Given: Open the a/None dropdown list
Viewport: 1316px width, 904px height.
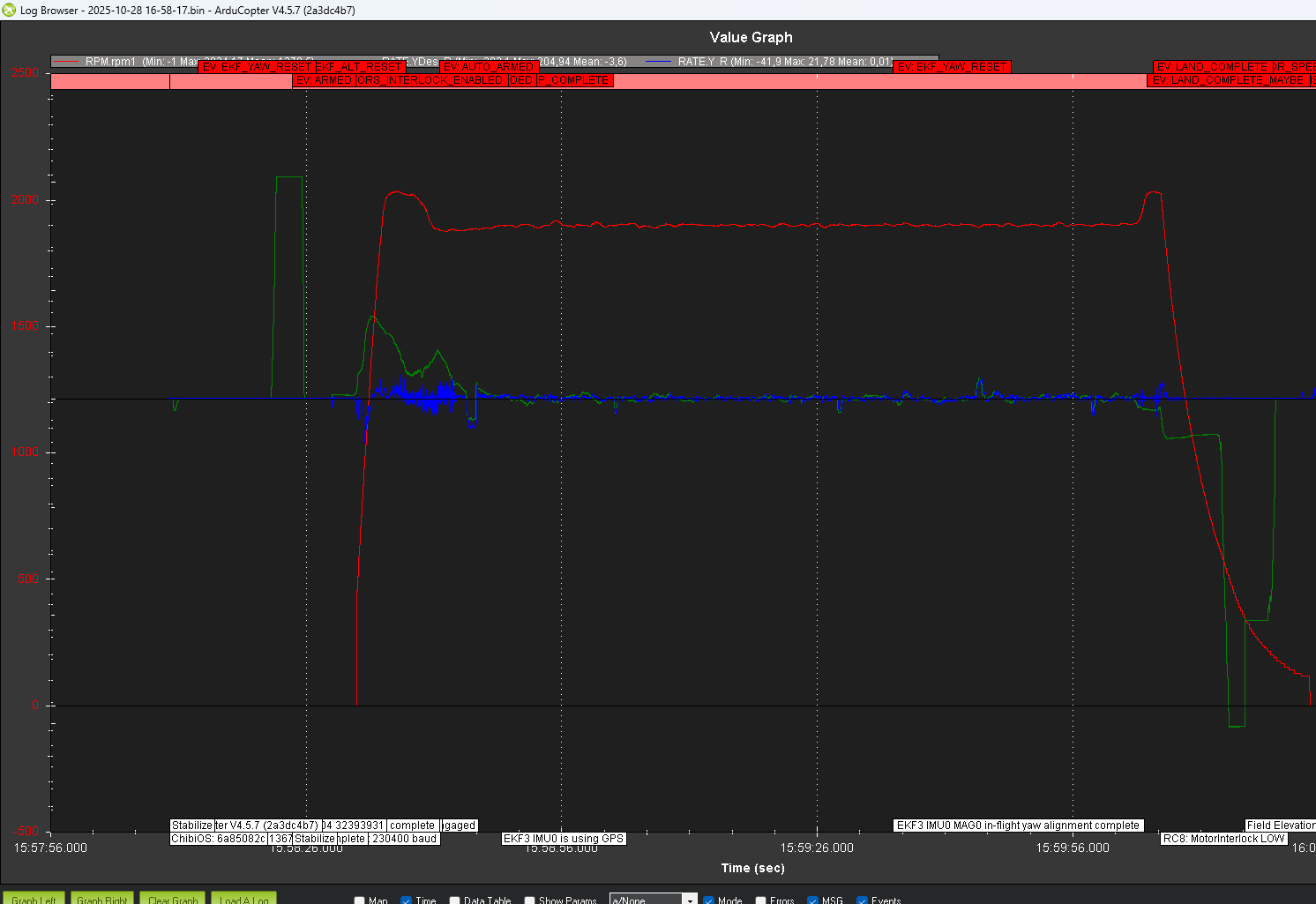Looking at the screenshot, I should pyautogui.click(x=690, y=900).
